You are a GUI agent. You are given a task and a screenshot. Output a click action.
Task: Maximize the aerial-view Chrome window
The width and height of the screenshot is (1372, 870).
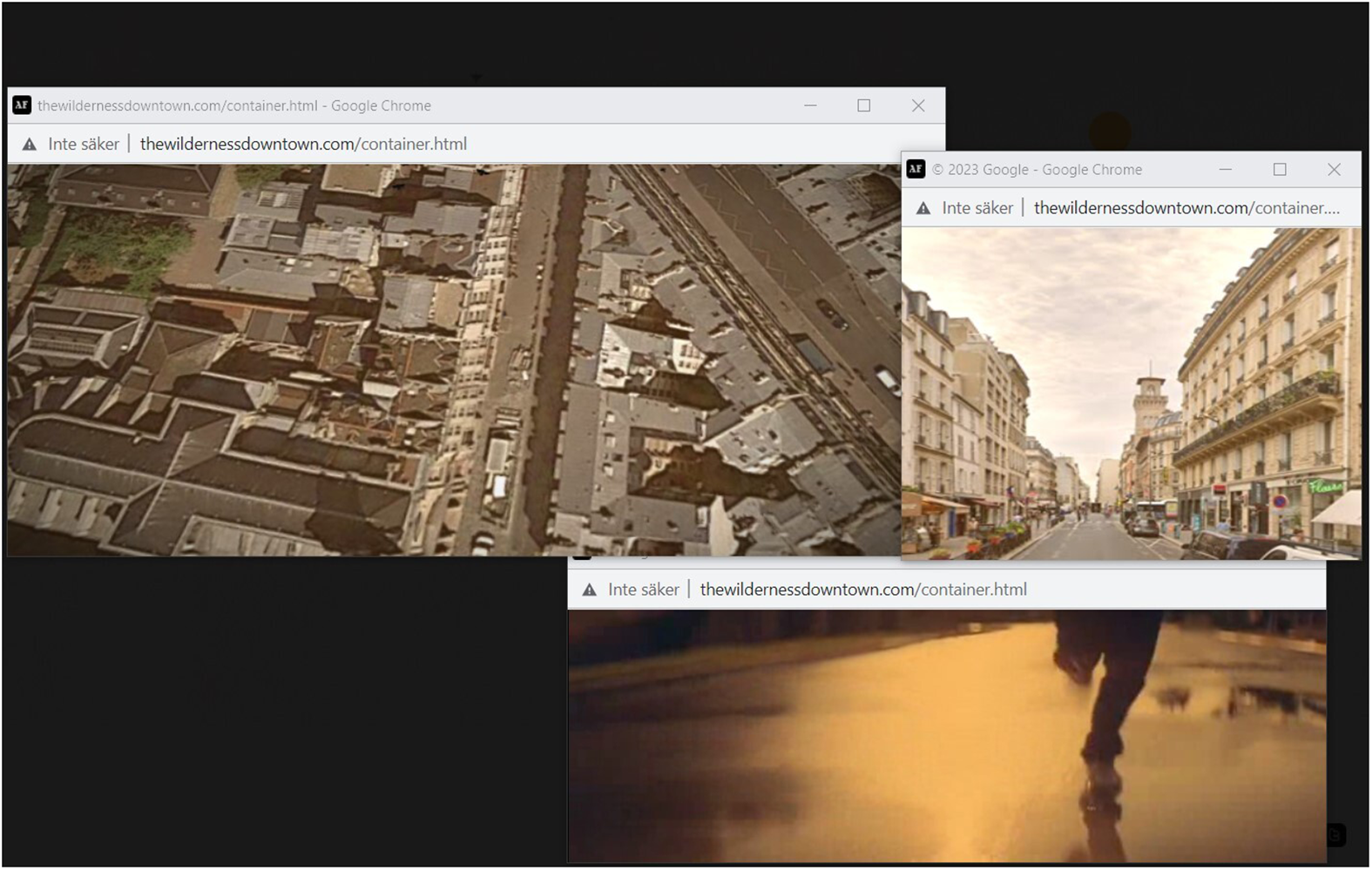click(864, 105)
